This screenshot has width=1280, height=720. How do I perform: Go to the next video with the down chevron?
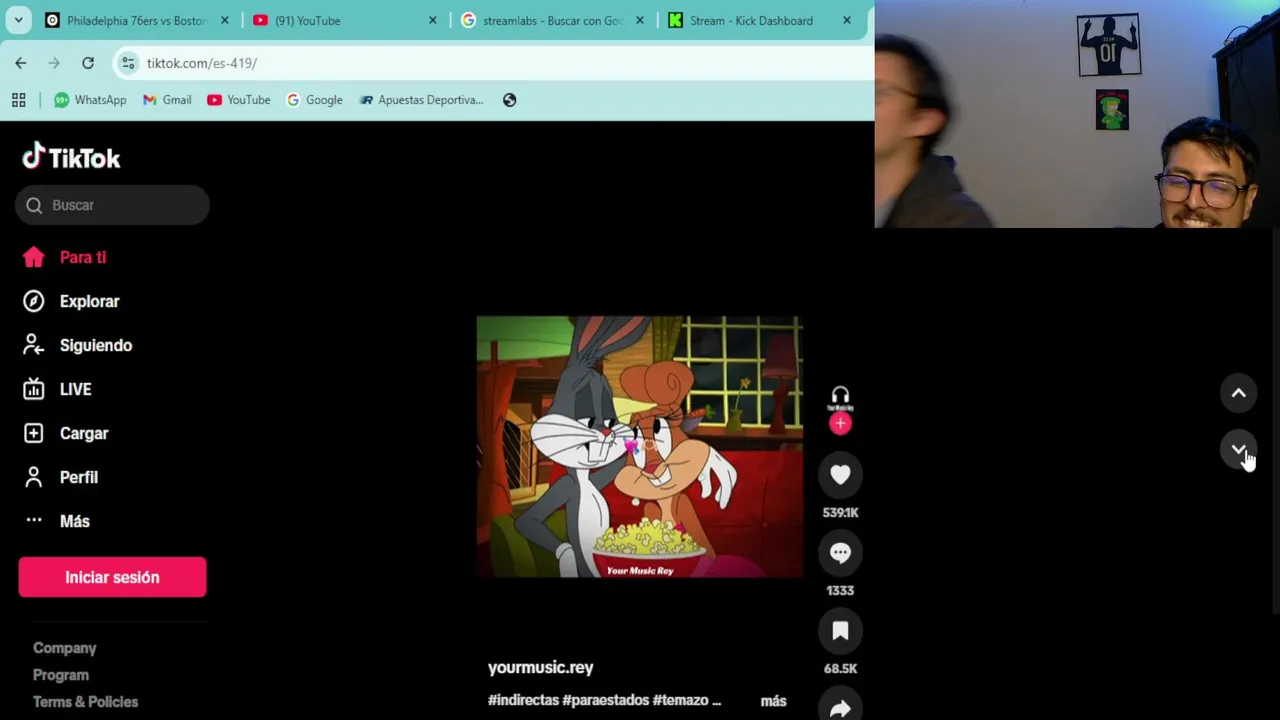pos(1239,450)
